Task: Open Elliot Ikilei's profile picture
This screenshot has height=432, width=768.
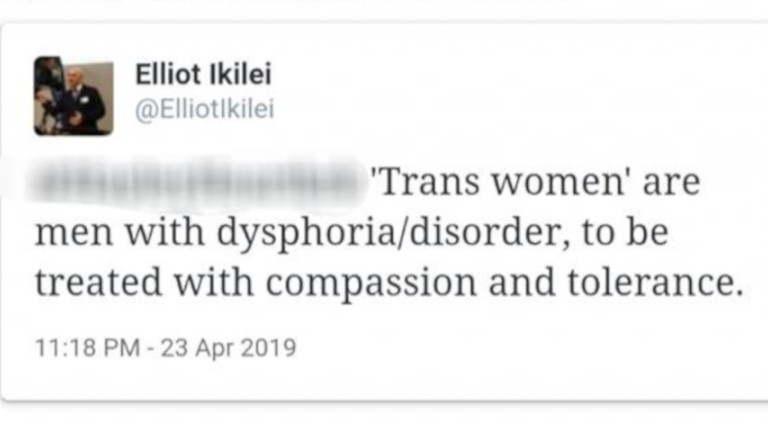Action: pos(73,96)
